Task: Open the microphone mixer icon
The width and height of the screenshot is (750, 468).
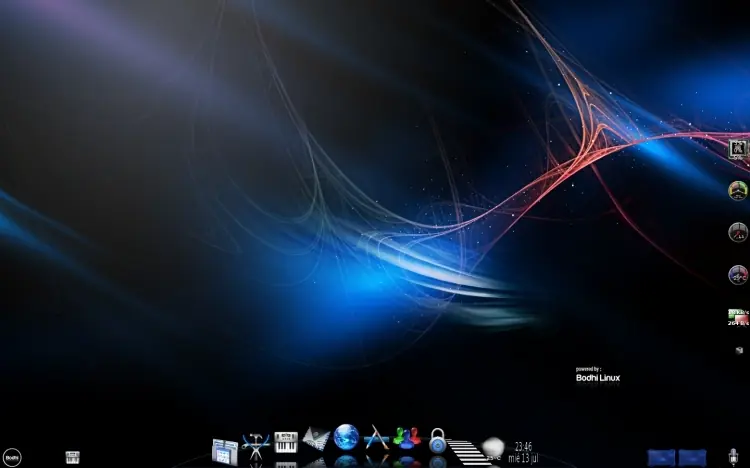Action: click(x=733, y=456)
